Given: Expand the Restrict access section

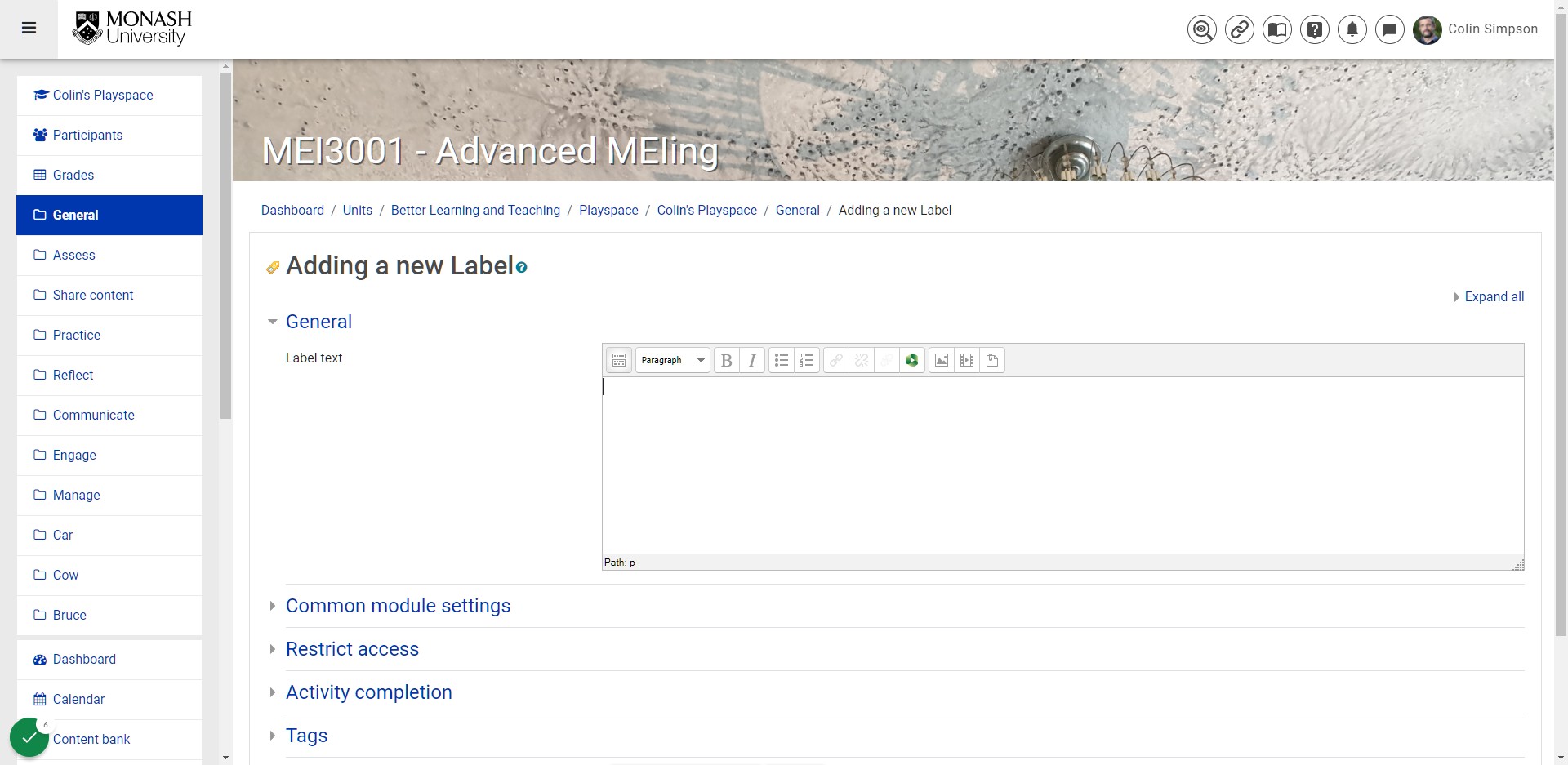Looking at the screenshot, I should click(x=352, y=649).
